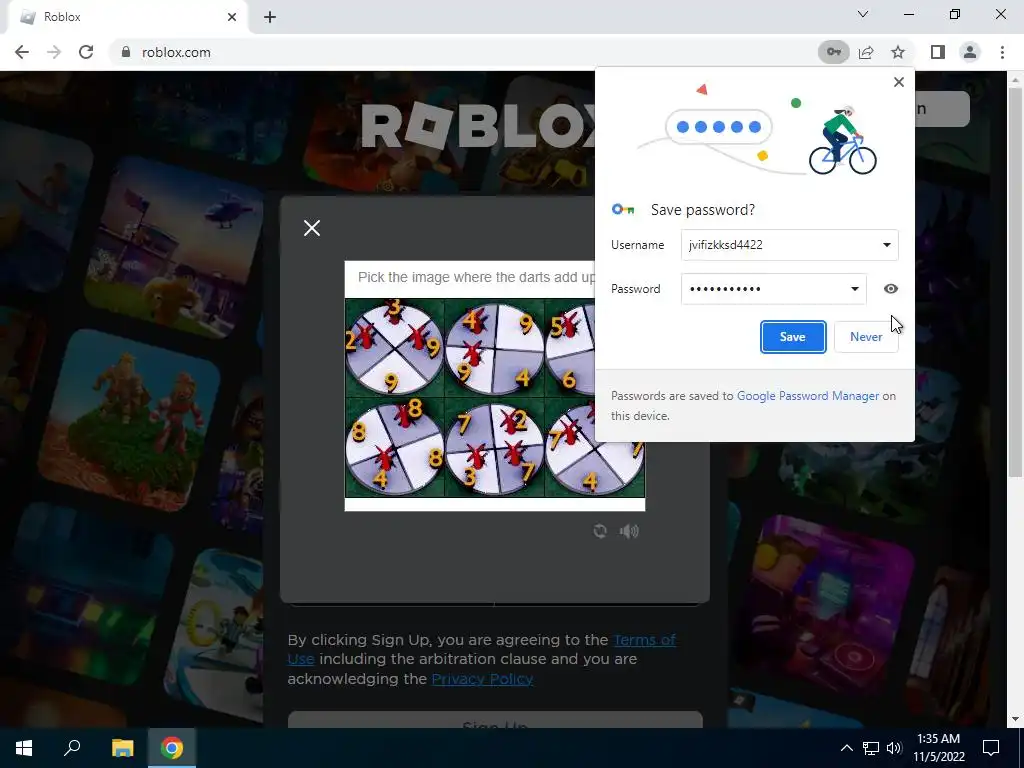Pick the bottom-left dartboard image
Screen dimensions: 1024x768
394,448
